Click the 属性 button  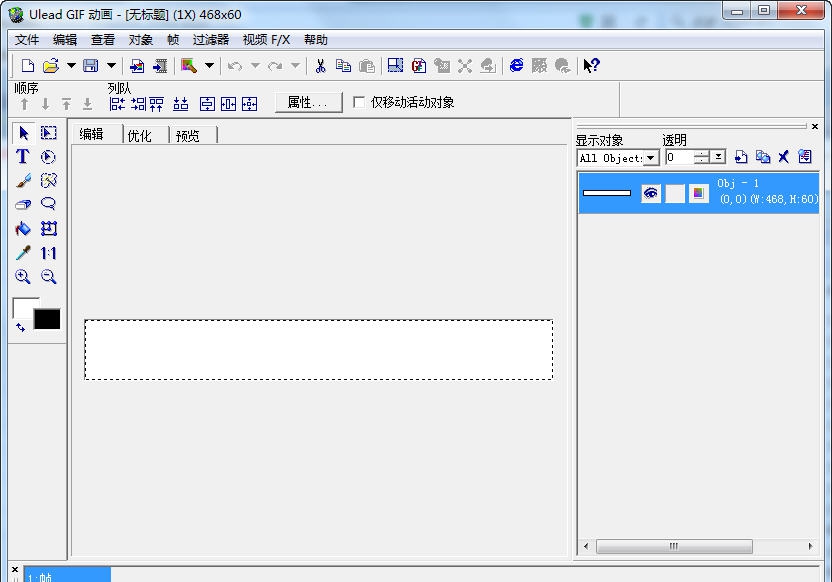(308, 101)
